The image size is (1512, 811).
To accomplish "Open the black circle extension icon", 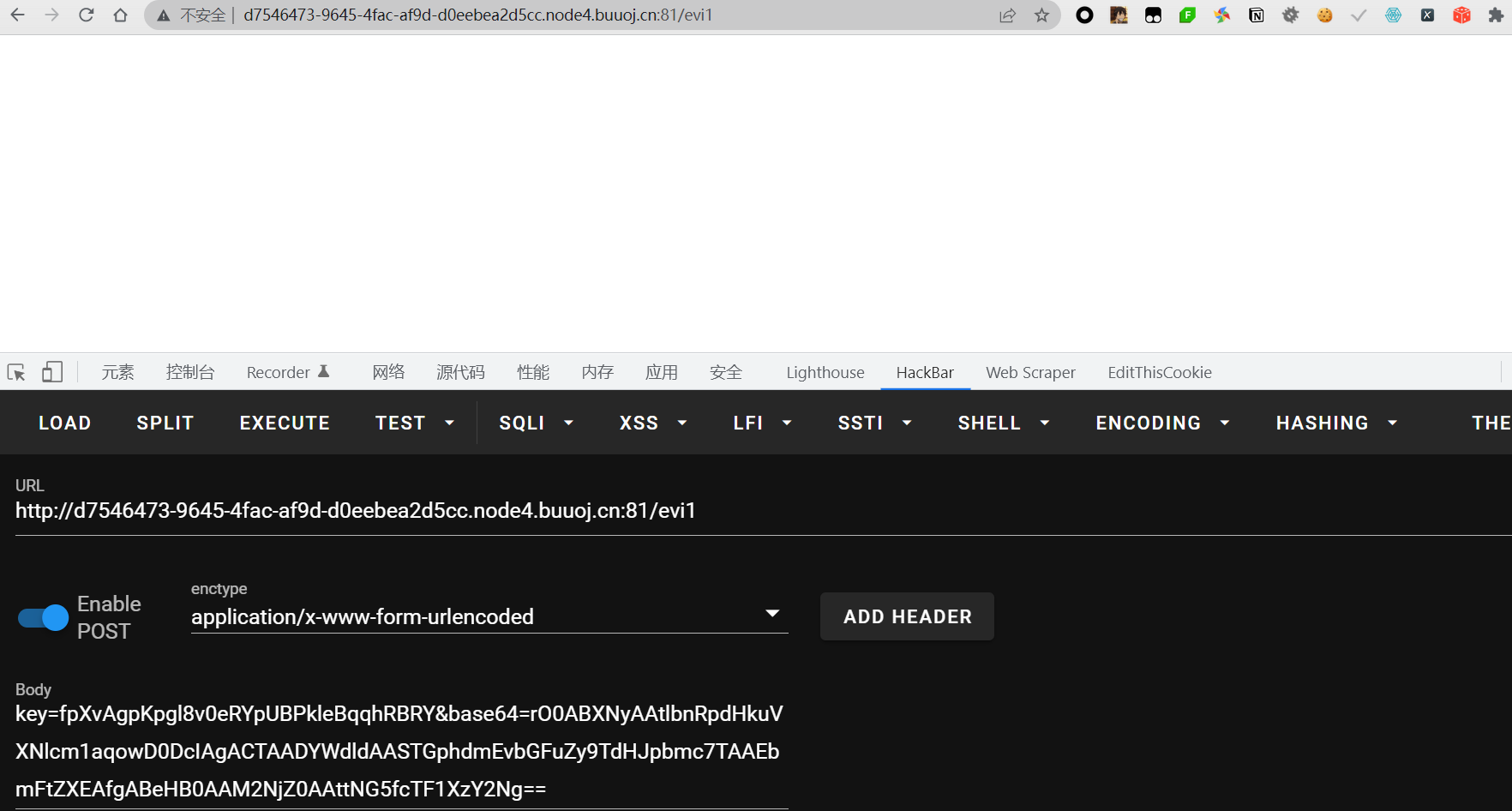I will [x=1084, y=15].
